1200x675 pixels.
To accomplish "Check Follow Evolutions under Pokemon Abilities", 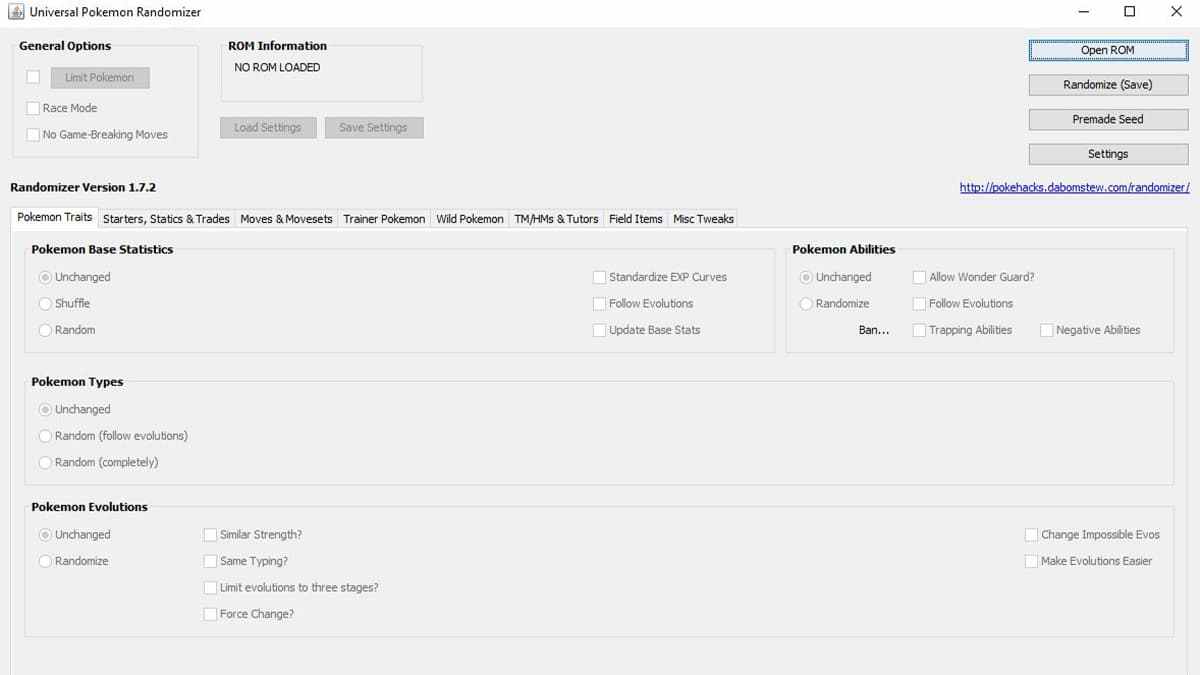I will (x=919, y=304).
